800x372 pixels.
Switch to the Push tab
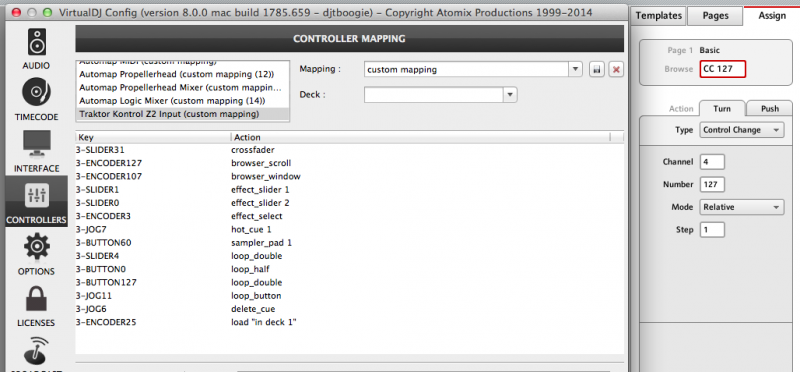(769, 108)
